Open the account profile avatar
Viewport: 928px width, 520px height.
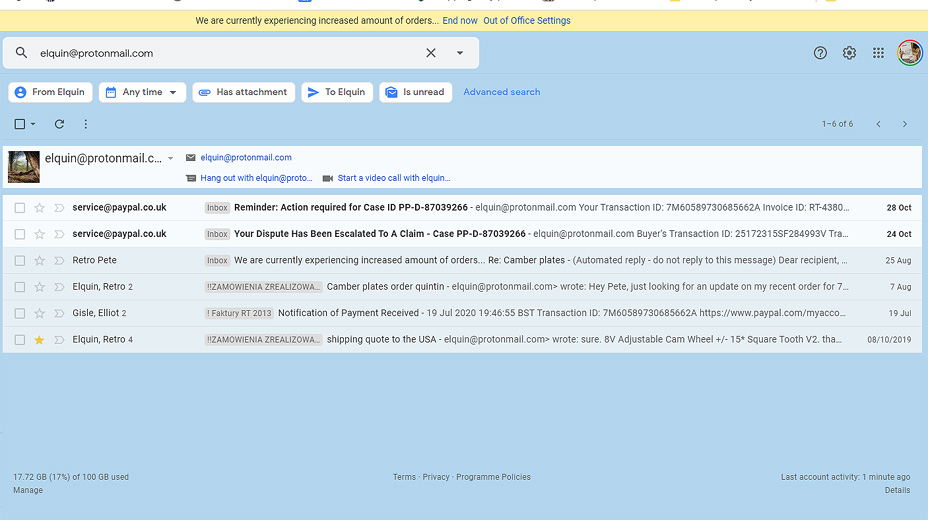(x=910, y=53)
